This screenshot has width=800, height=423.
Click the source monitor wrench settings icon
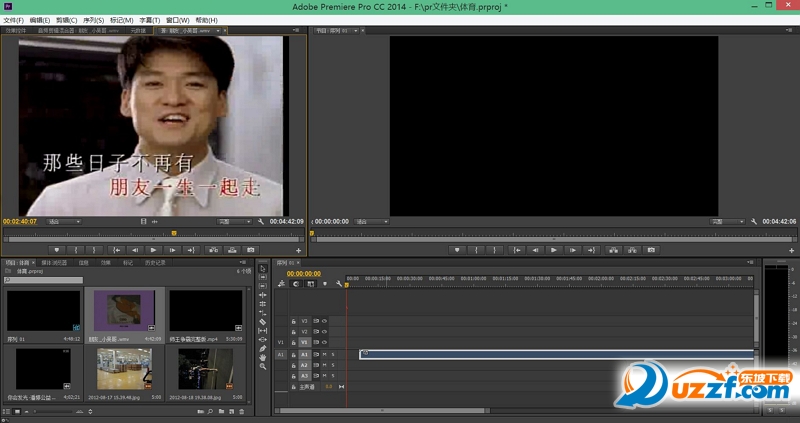[260, 221]
